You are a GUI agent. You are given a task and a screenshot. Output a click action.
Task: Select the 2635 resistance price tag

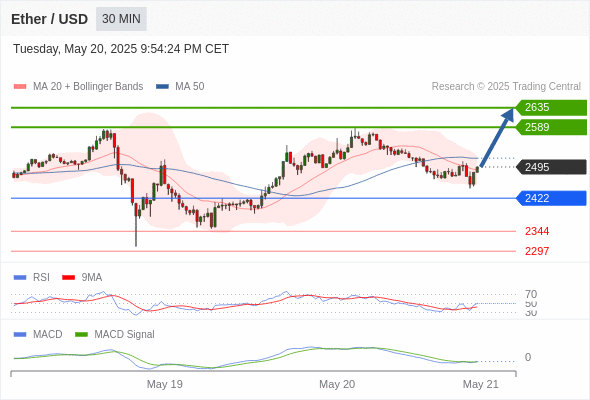551,108
